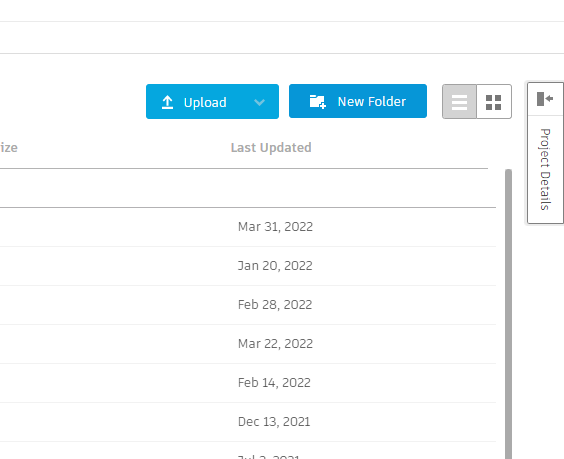Click the vertical scrollbar of file list

508,313
